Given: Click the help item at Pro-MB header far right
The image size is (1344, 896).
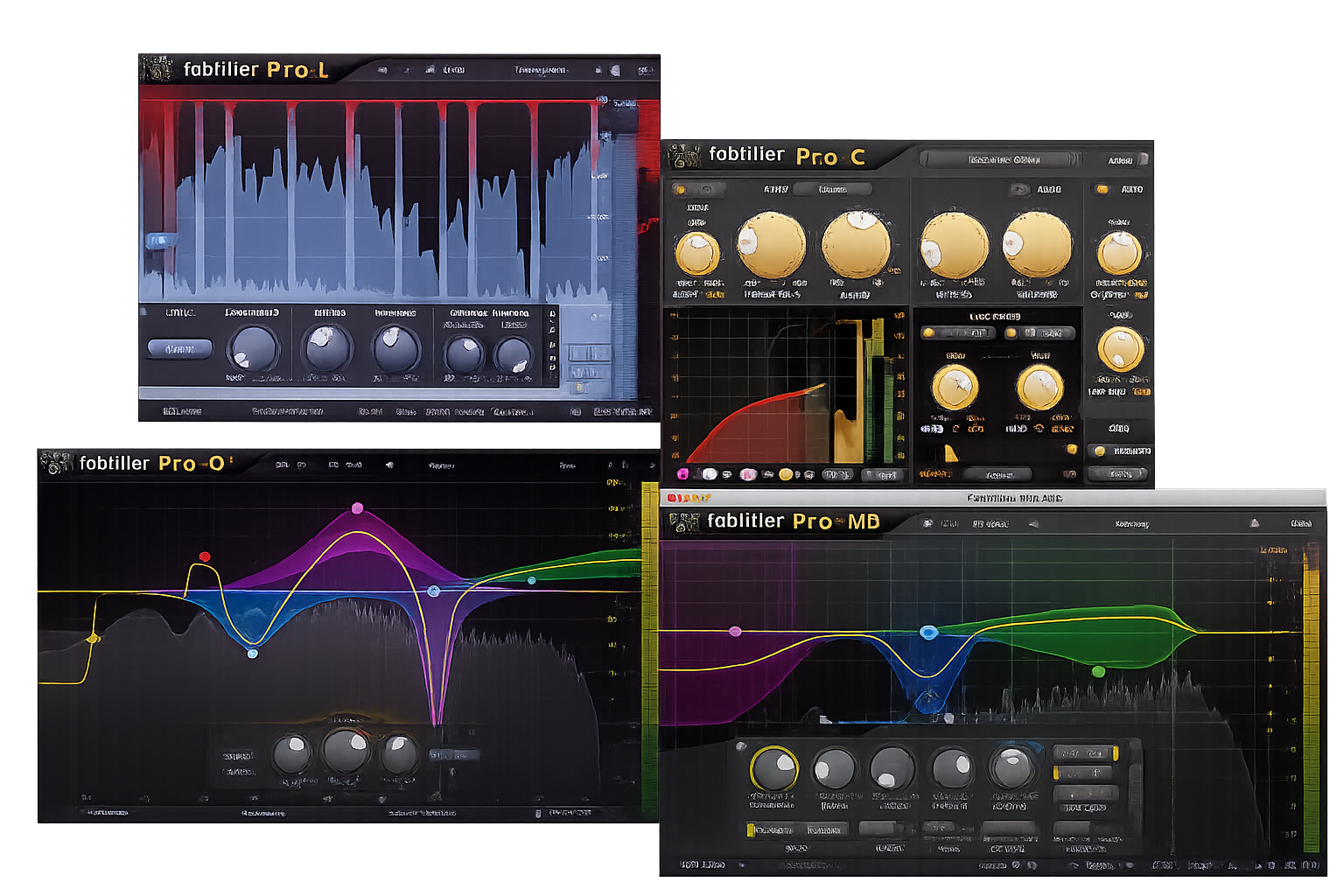Looking at the screenshot, I should coord(1301,523).
